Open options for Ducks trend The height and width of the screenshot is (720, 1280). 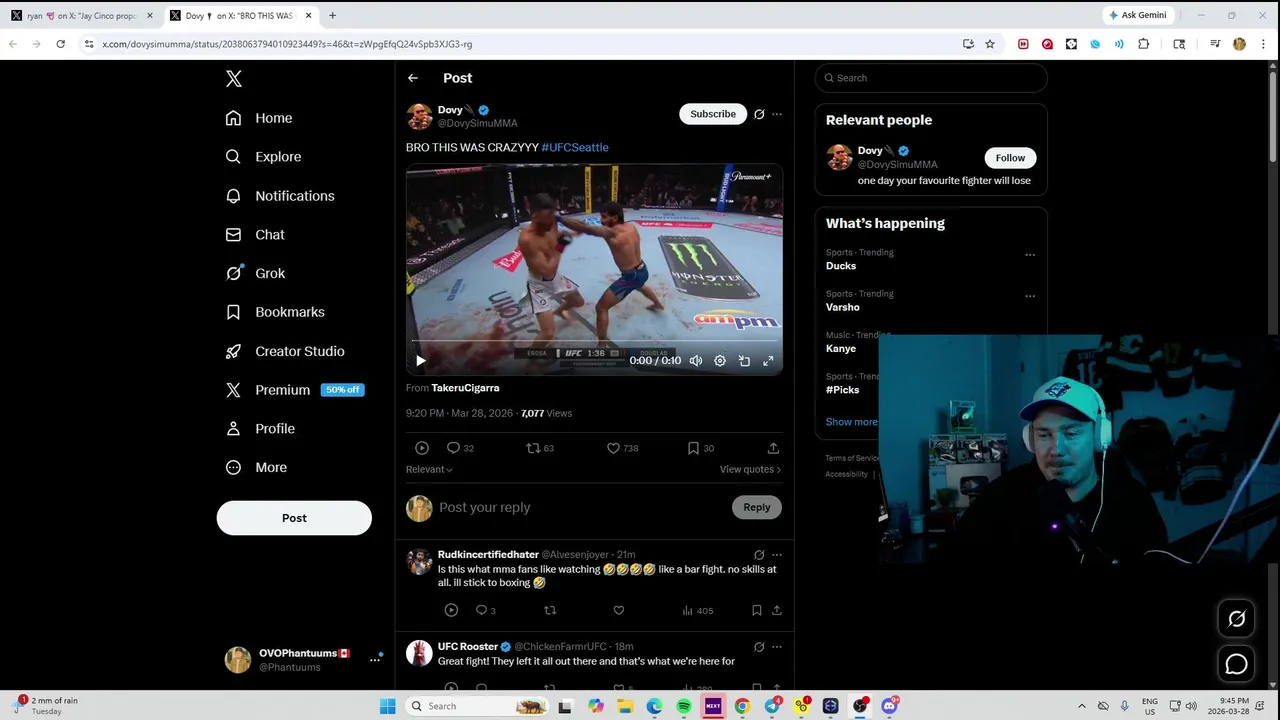coord(1030,254)
